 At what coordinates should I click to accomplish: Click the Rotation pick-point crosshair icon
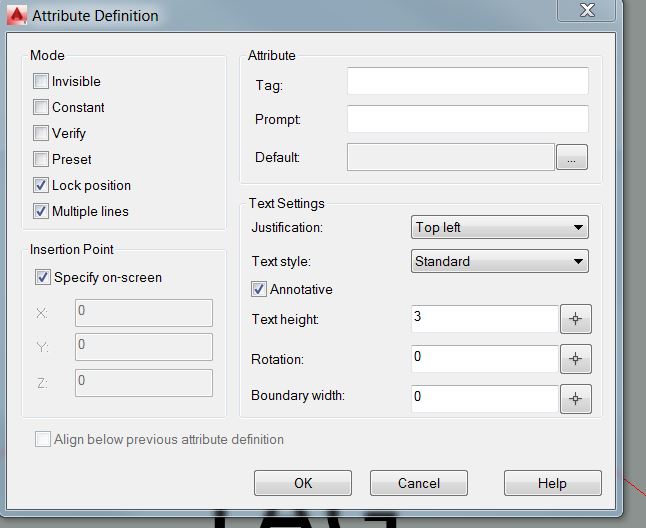coord(576,359)
